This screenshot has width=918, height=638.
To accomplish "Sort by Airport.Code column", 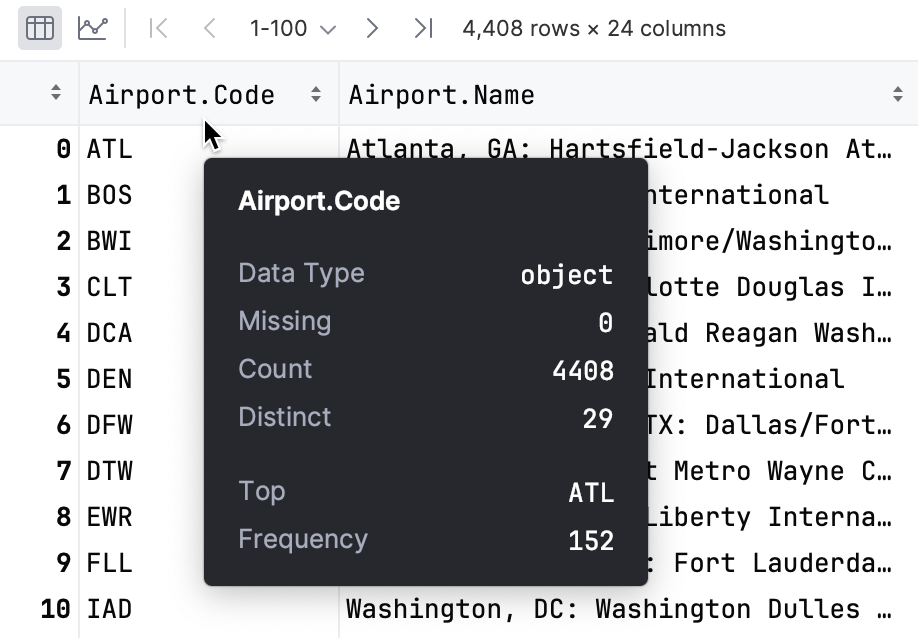I will point(316,94).
